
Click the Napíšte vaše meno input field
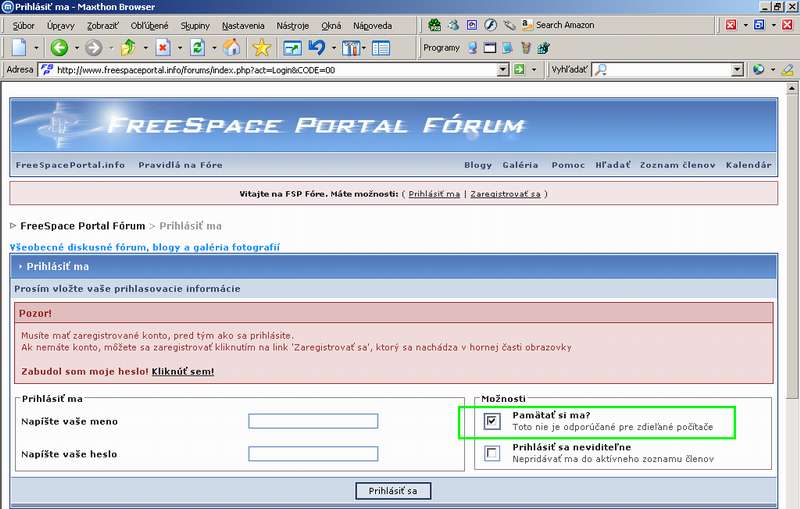click(x=313, y=421)
